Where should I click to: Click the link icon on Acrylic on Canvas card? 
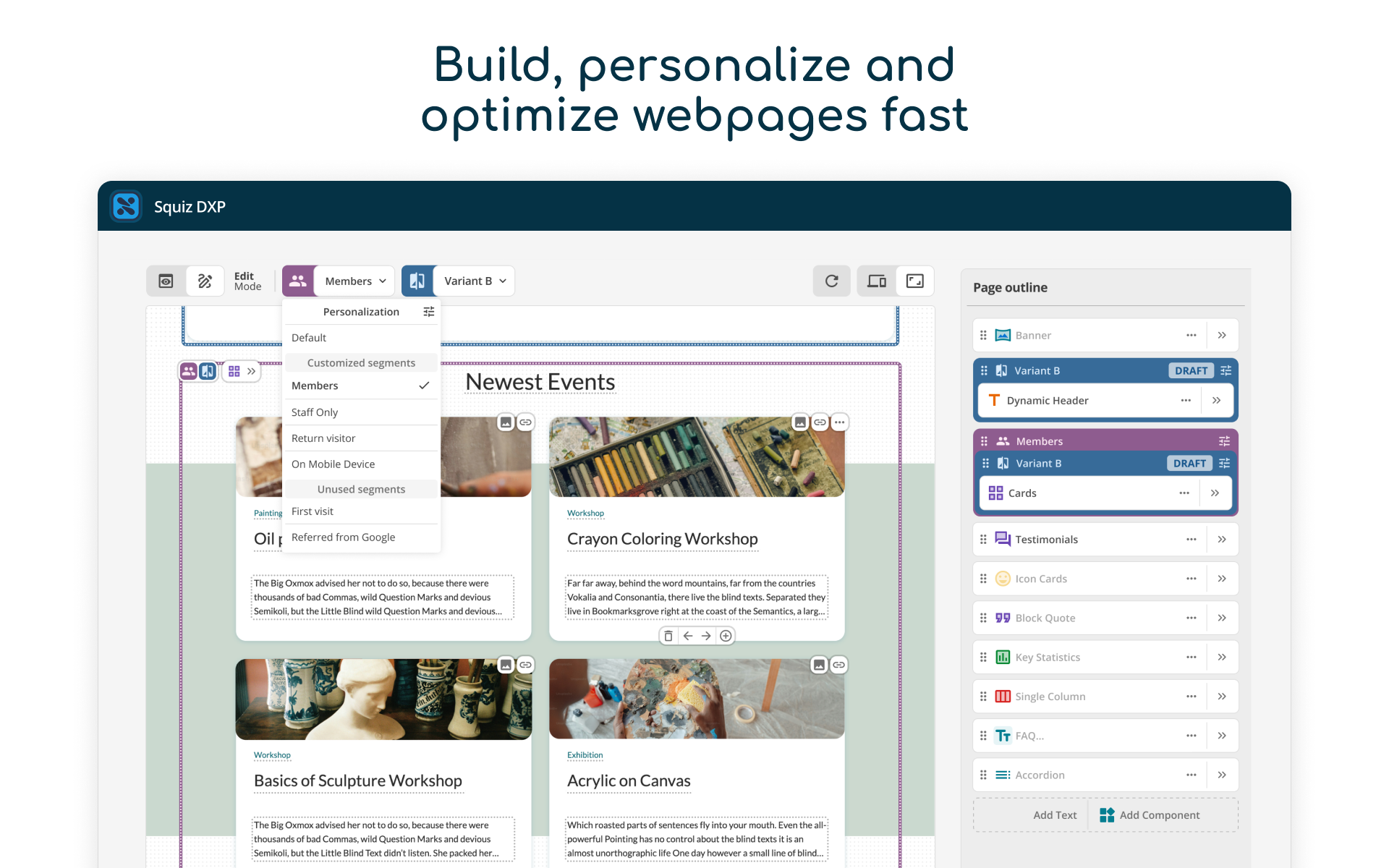point(838,664)
